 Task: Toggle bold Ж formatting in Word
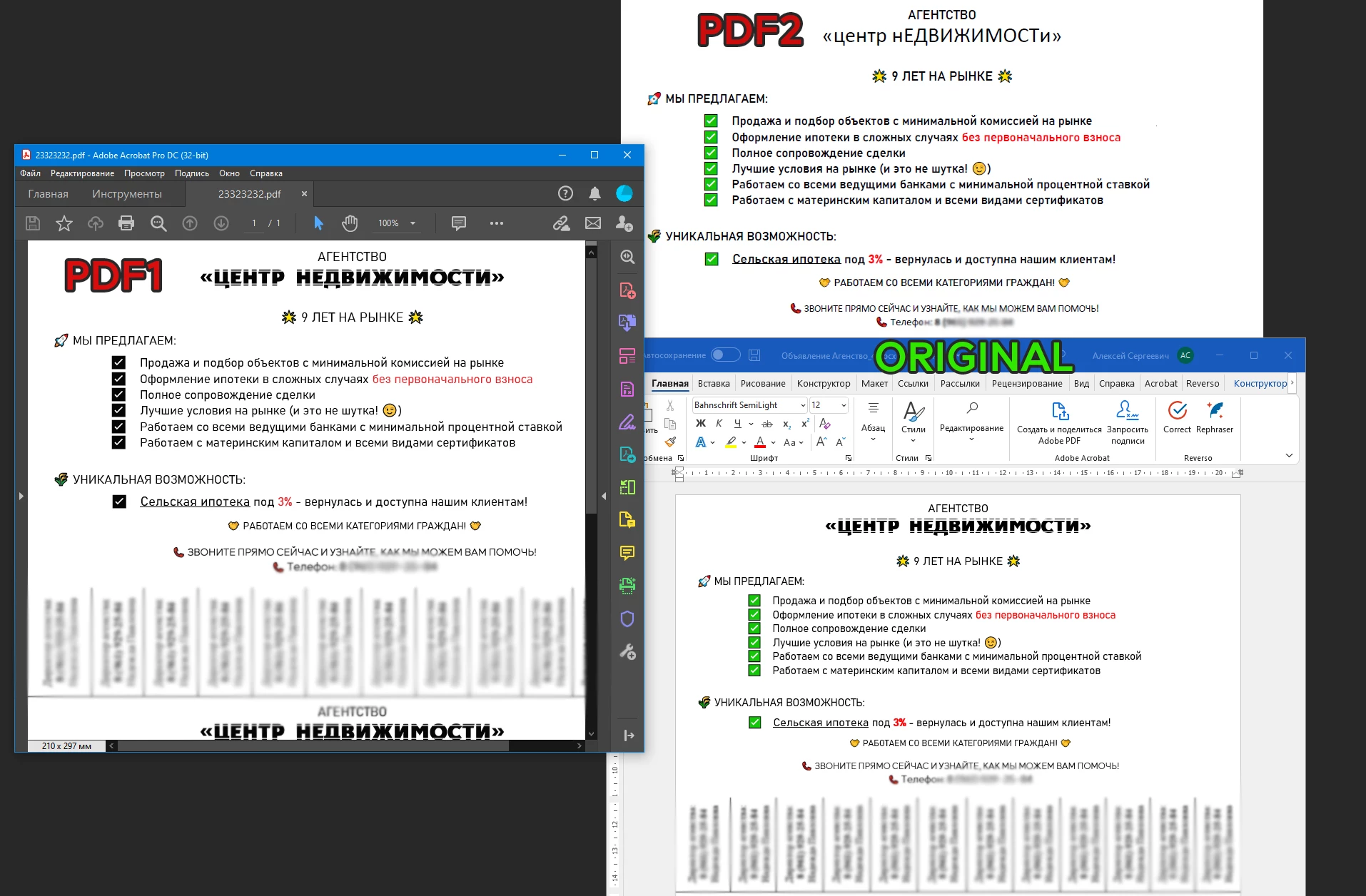point(701,424)
